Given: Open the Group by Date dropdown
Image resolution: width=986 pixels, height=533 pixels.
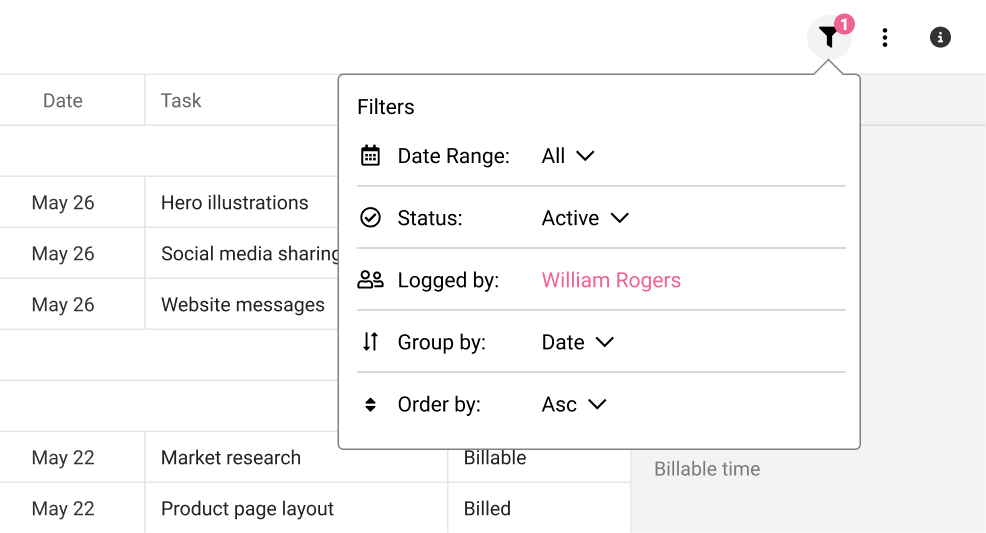Looking at the screenshot, I should (x=578, y=343).
